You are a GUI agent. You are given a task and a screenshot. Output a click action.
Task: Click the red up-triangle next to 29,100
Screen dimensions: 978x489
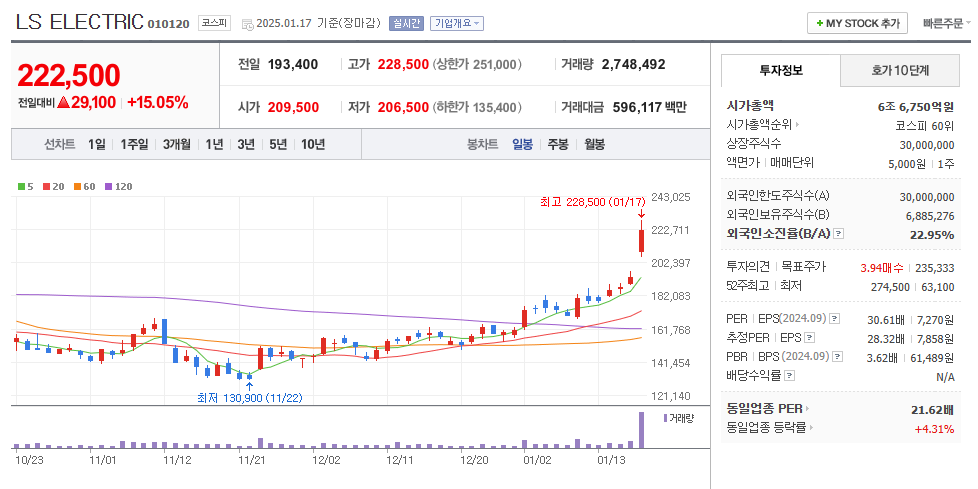pos(63,103)
